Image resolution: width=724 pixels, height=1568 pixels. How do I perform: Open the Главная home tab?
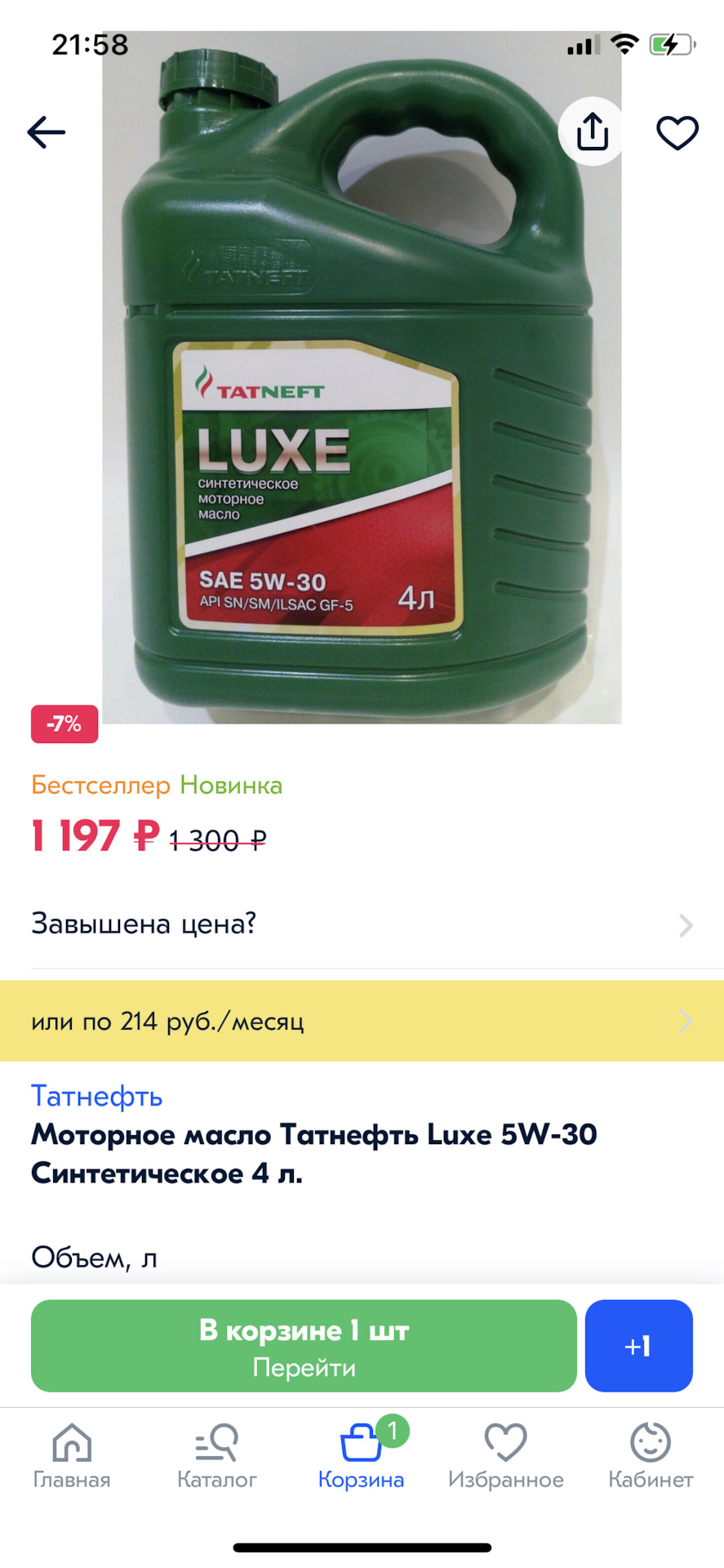coord(72,1456)
